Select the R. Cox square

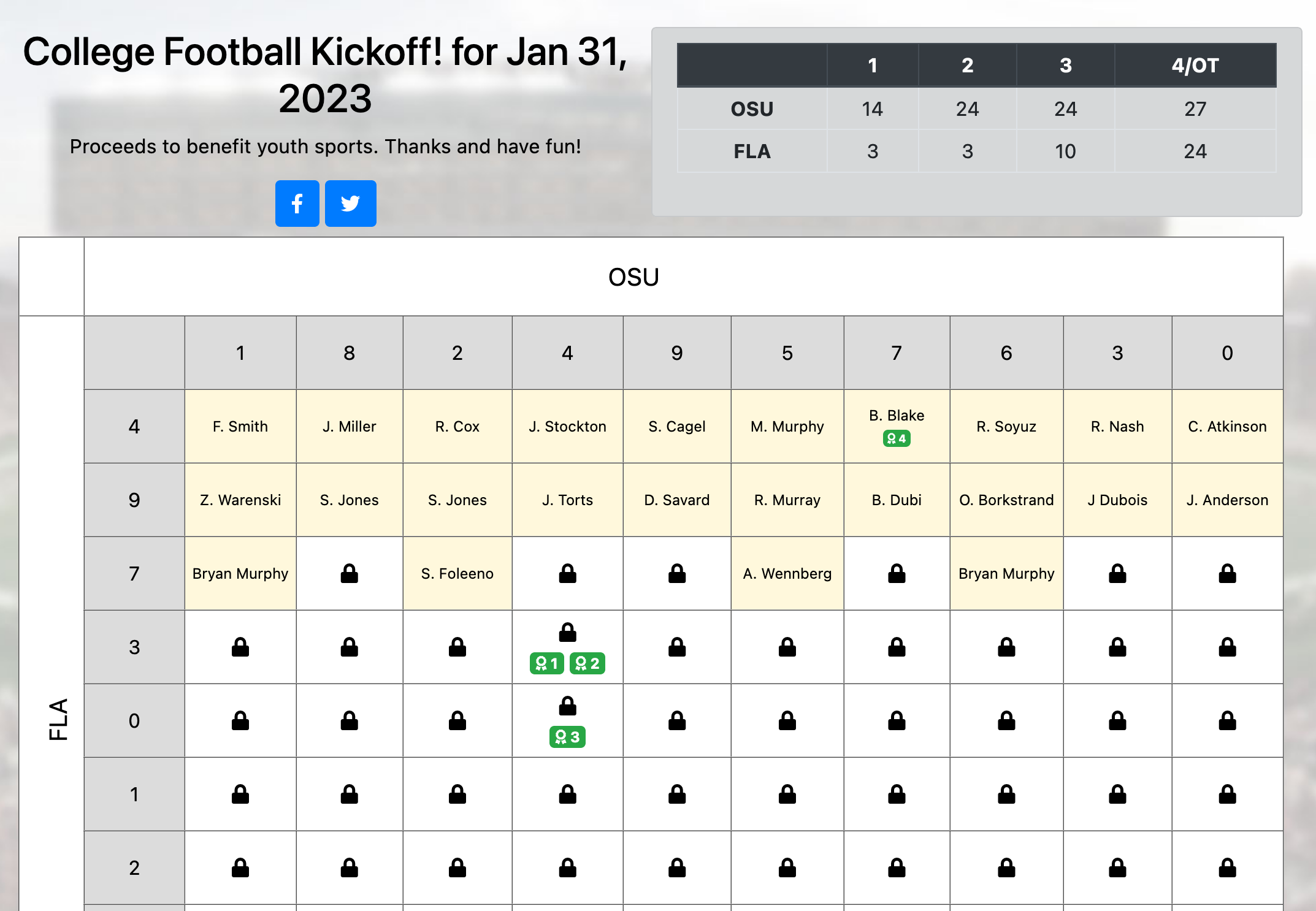coord(457,427)
